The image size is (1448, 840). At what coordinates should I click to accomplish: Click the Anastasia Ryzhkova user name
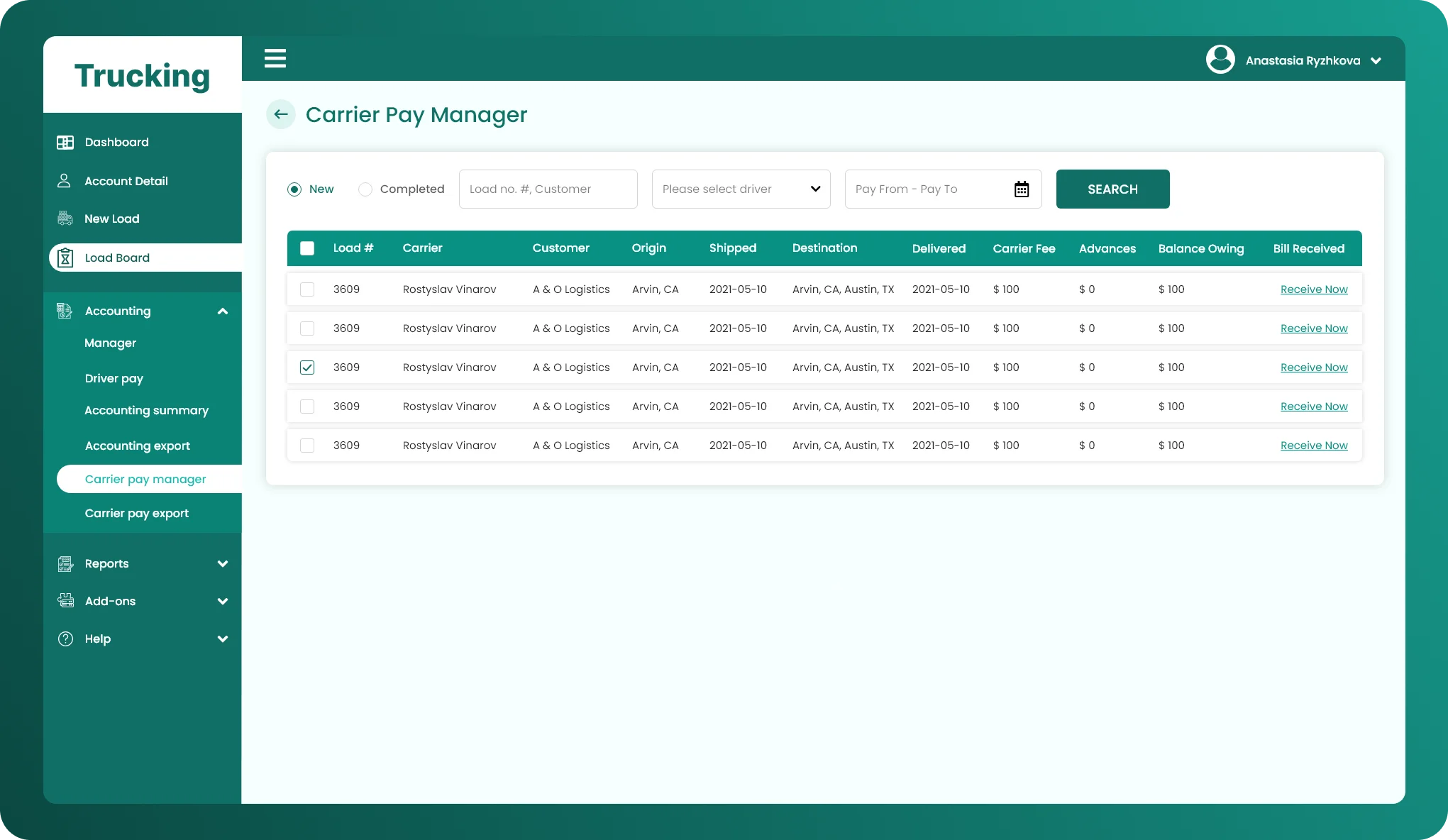click(1303, 60)
